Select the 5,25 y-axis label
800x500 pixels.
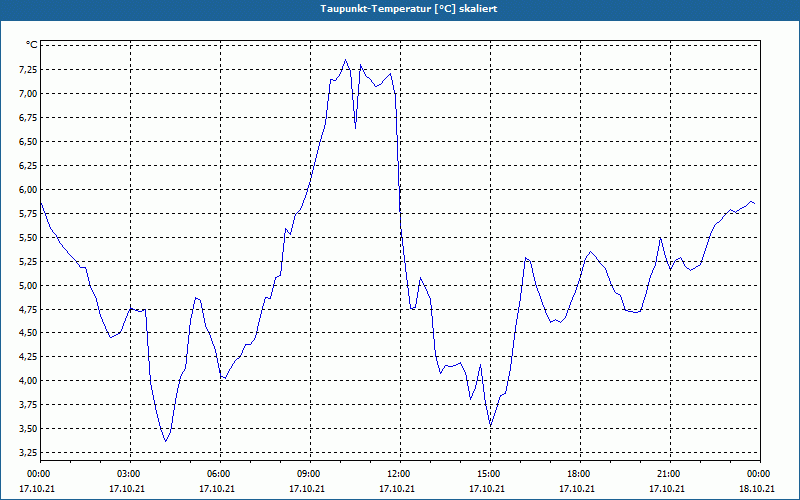pos(28,261)
